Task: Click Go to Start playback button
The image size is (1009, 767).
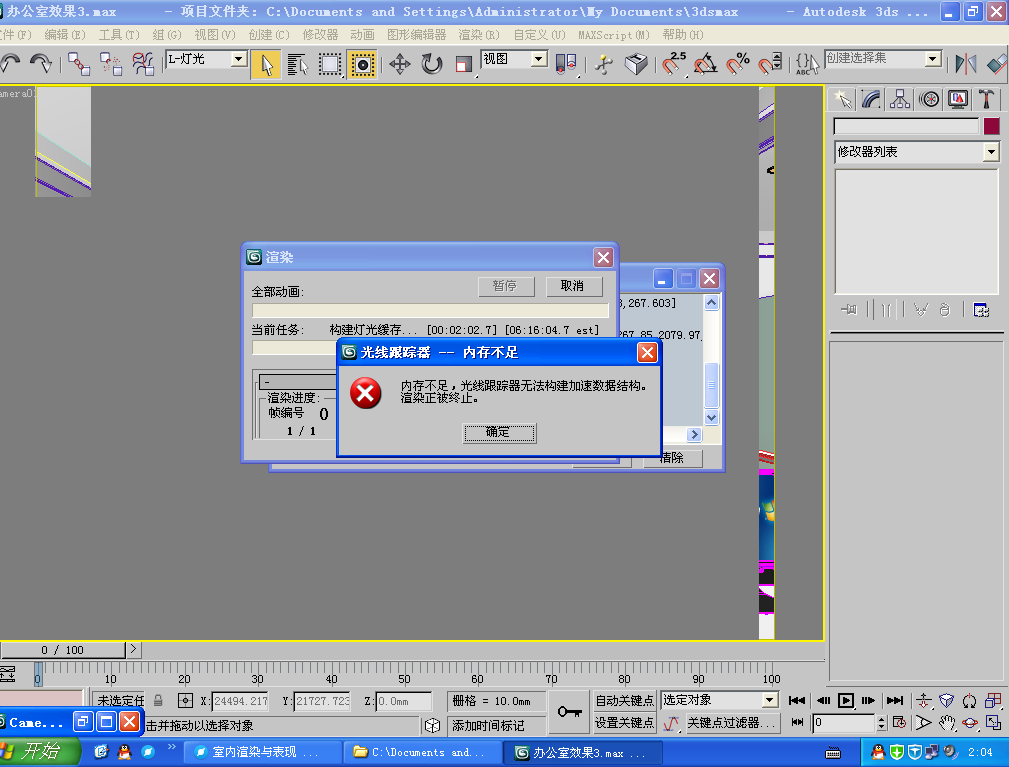Action: (797, 701)
